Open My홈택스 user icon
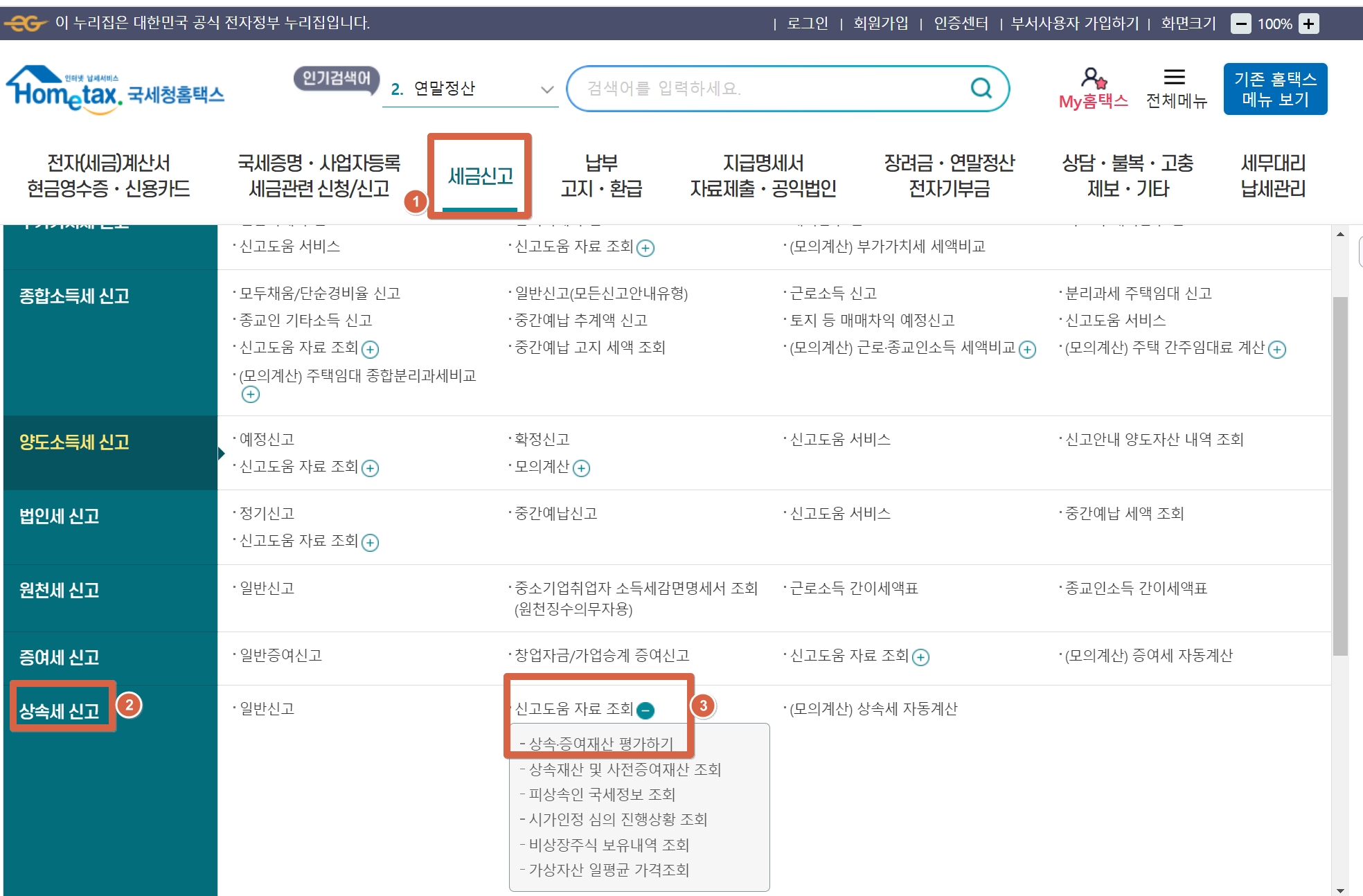The image size is (1363, 896). [x=1093, y=78]
